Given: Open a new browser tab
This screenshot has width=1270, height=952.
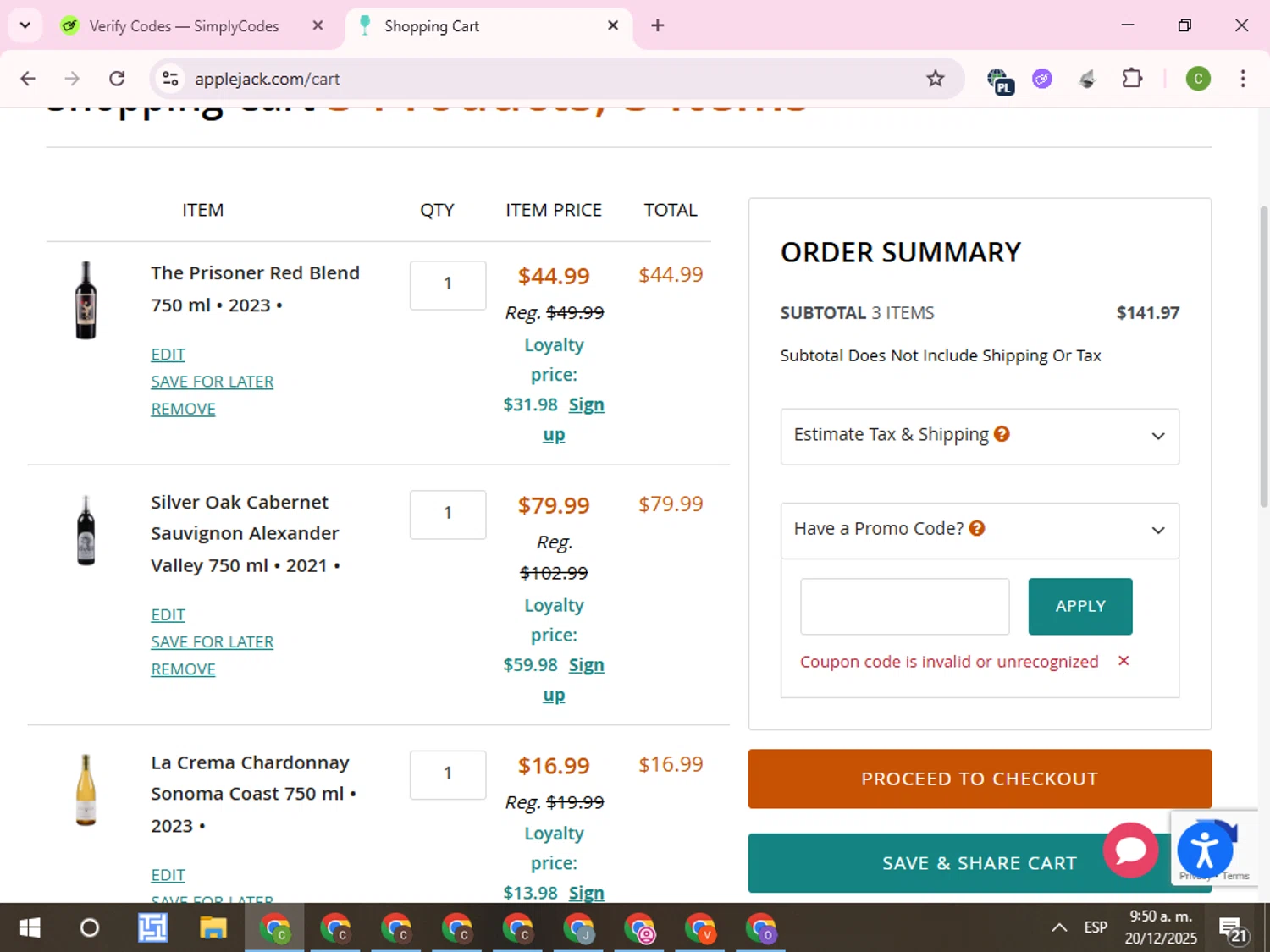Looking at the screenshot, I should (x=658, y=25).
